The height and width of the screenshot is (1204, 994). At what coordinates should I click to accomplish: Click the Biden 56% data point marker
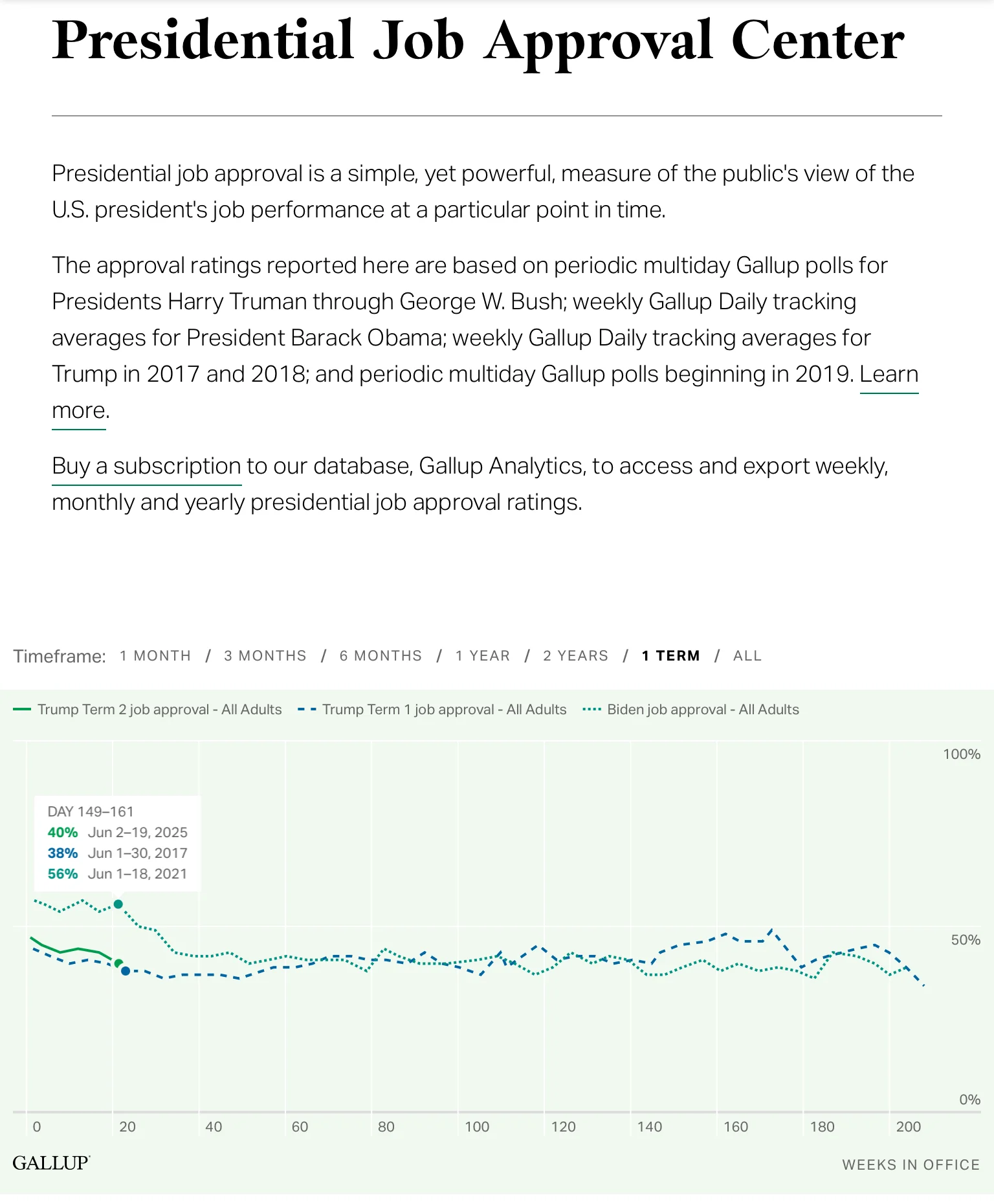click(118, 904)
